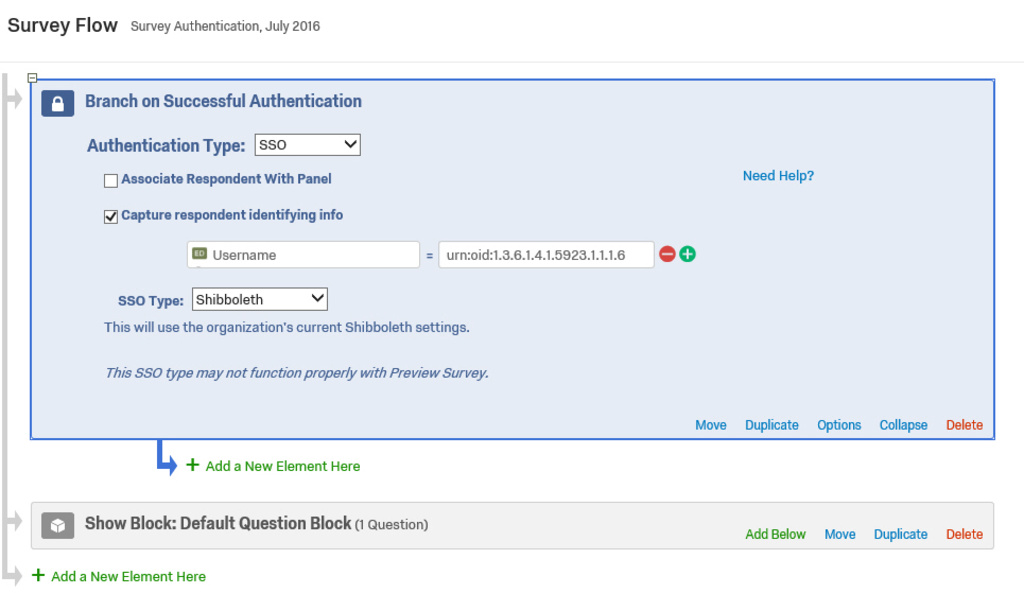1024x611 pixels.
Task: Click the red minus to remove the field mapping
Action: tap(666, 254)
